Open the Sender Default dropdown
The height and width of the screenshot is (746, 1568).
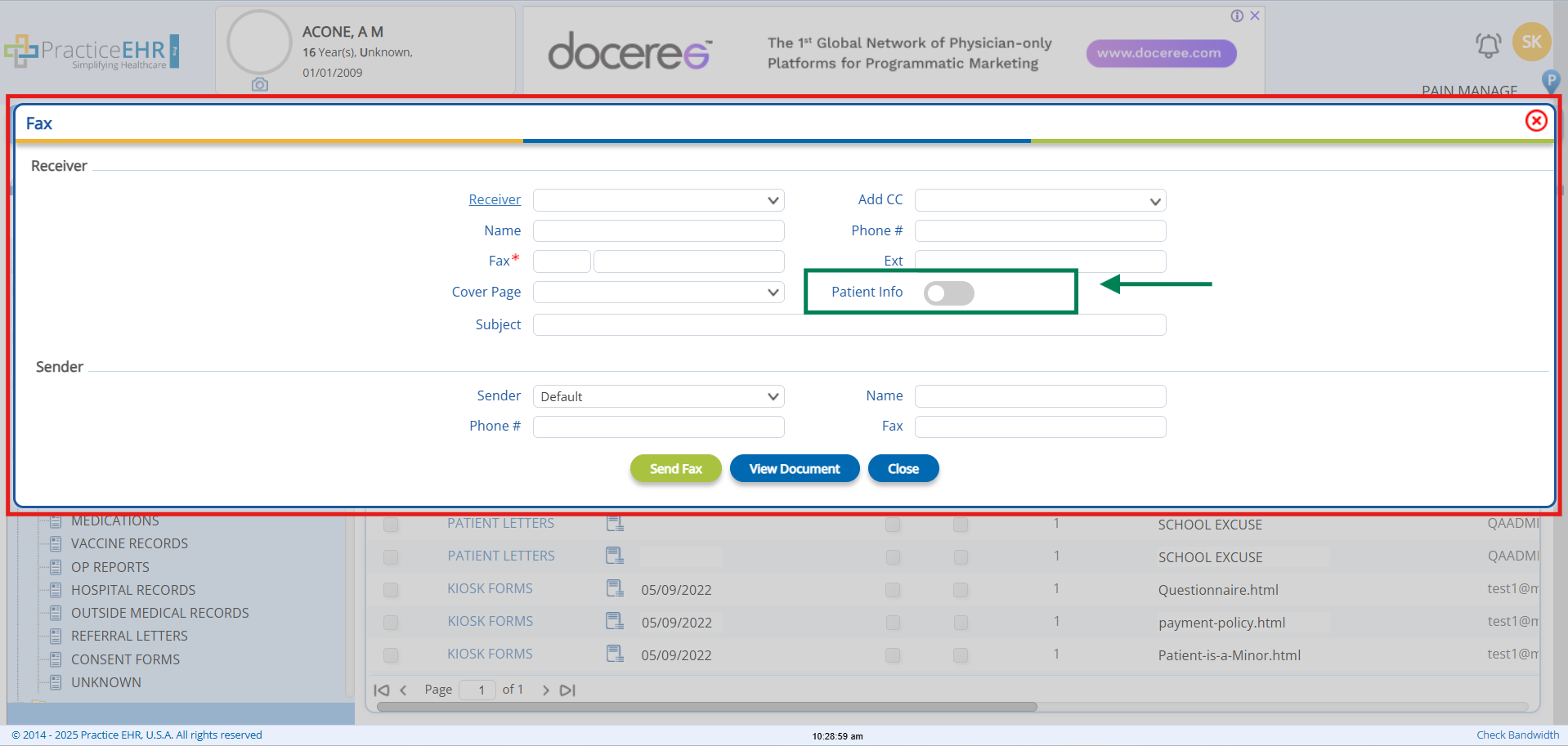coord(658,396)
